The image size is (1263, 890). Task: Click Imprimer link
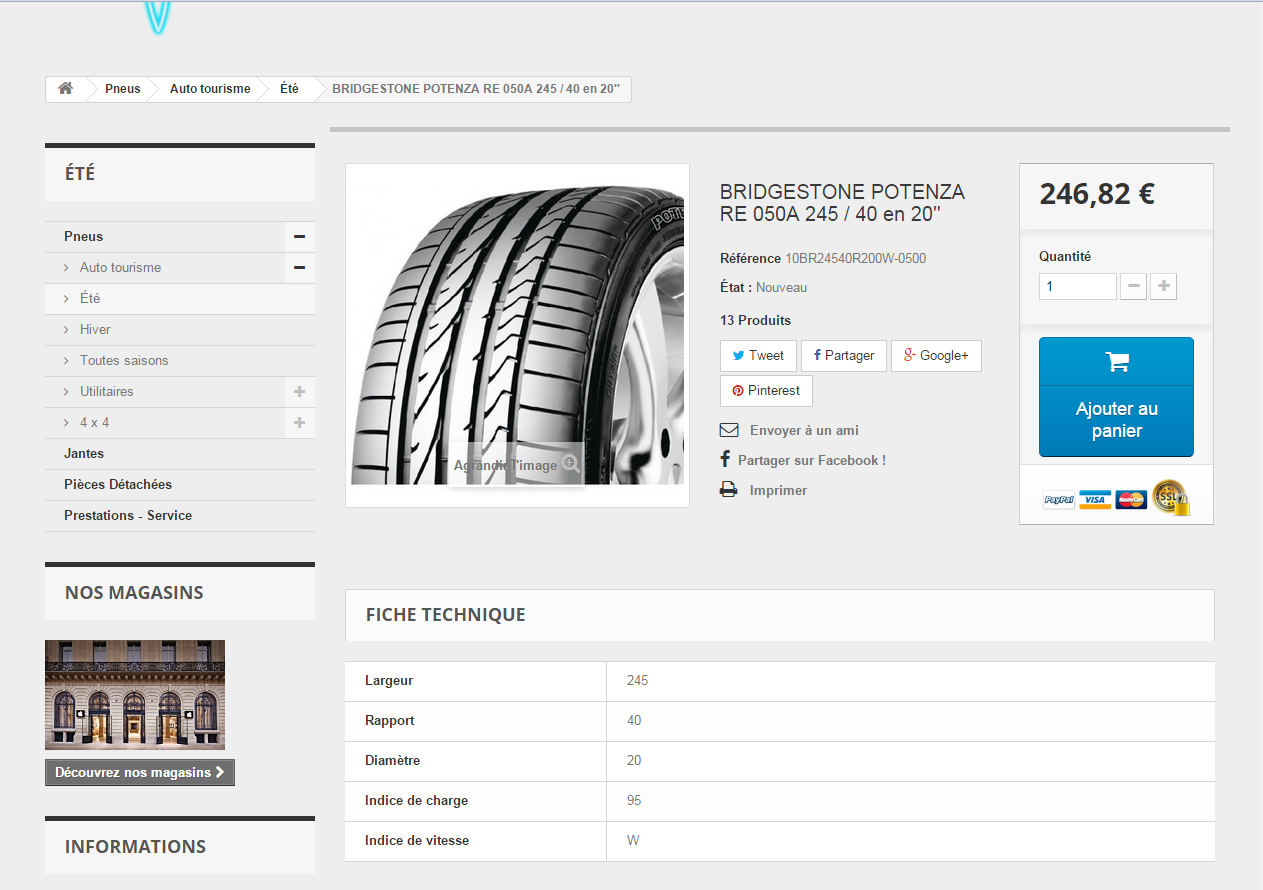tap(778, 491)
